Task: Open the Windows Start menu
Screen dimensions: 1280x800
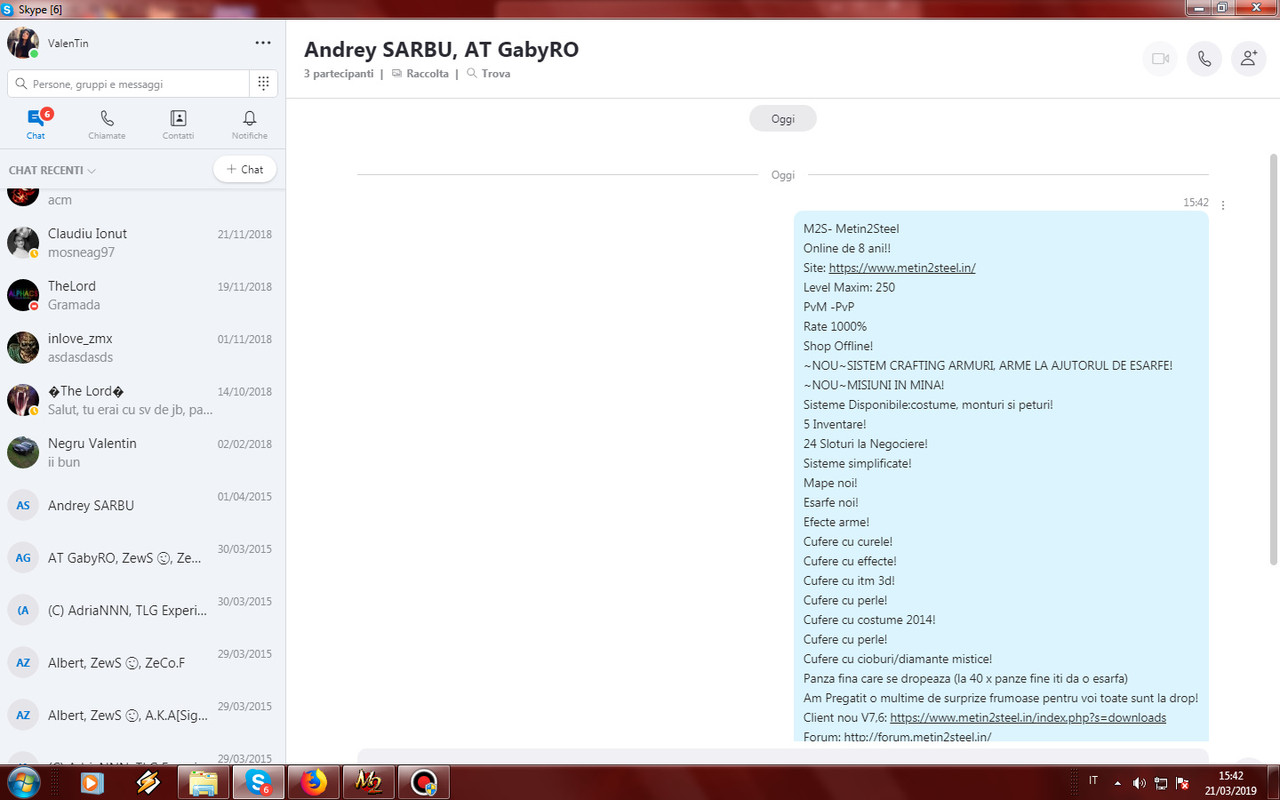Action: point(22,783)
